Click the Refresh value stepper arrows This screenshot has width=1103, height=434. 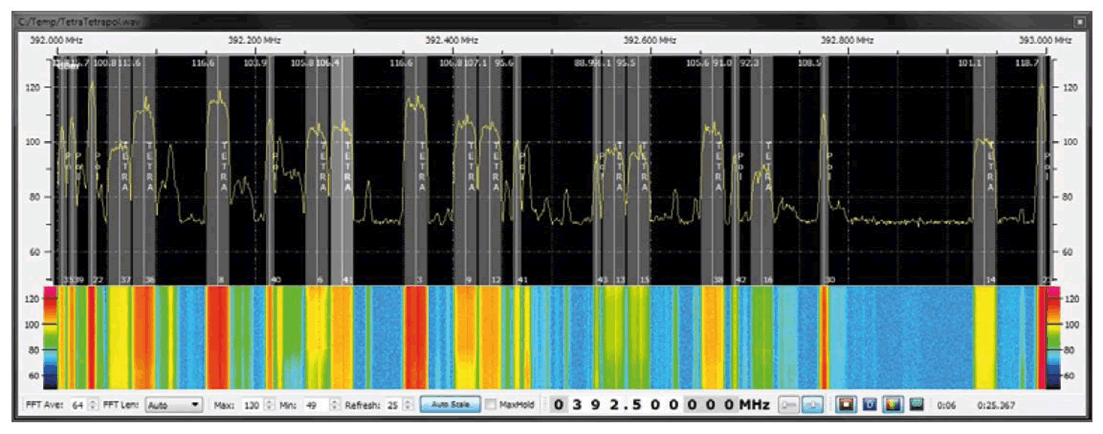point(409,405)
